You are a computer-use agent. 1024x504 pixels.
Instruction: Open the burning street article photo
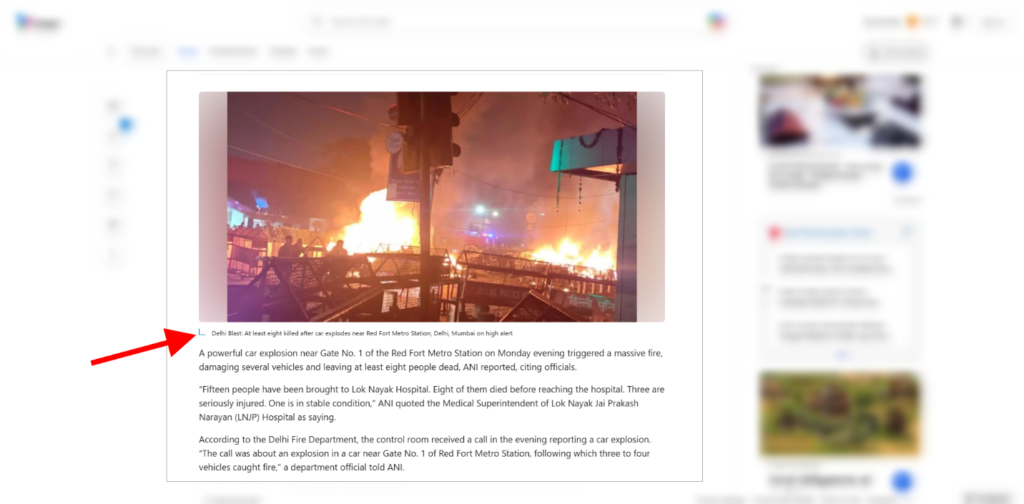pos(432,206)
